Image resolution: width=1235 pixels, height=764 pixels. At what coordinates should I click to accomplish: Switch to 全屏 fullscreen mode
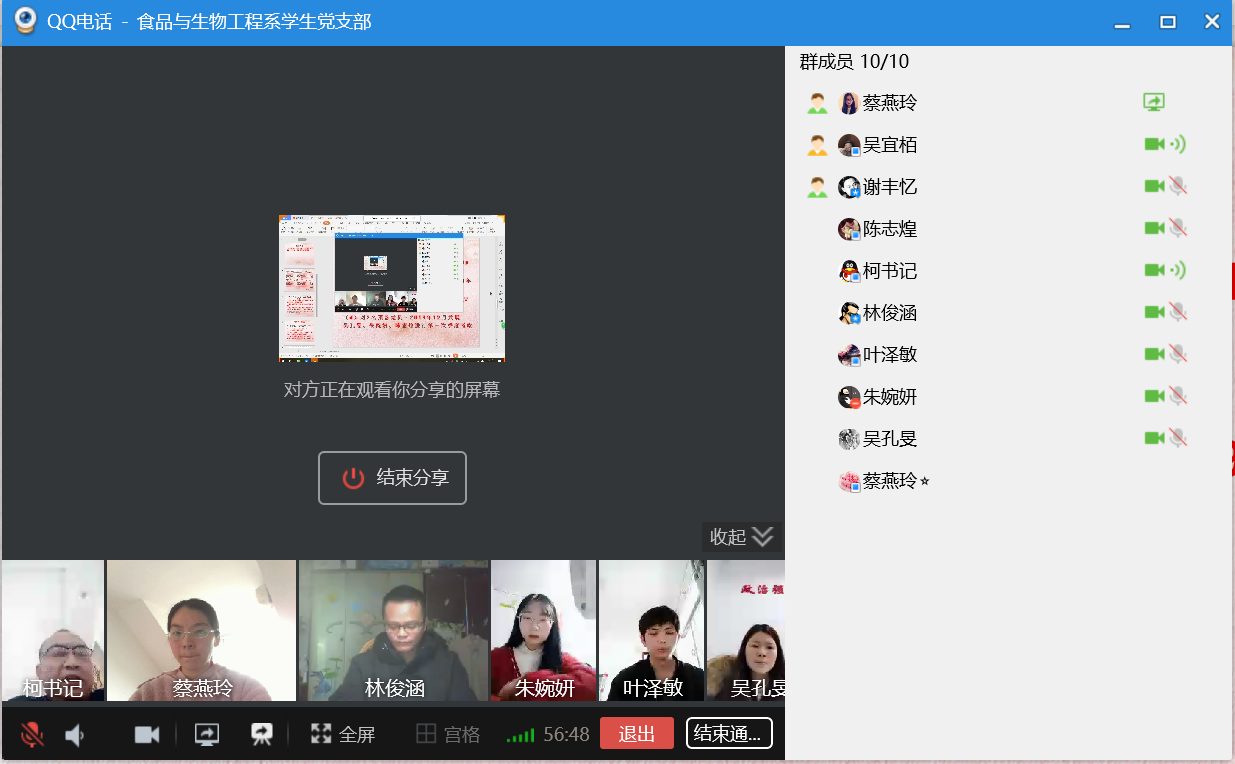click(342, 735)
